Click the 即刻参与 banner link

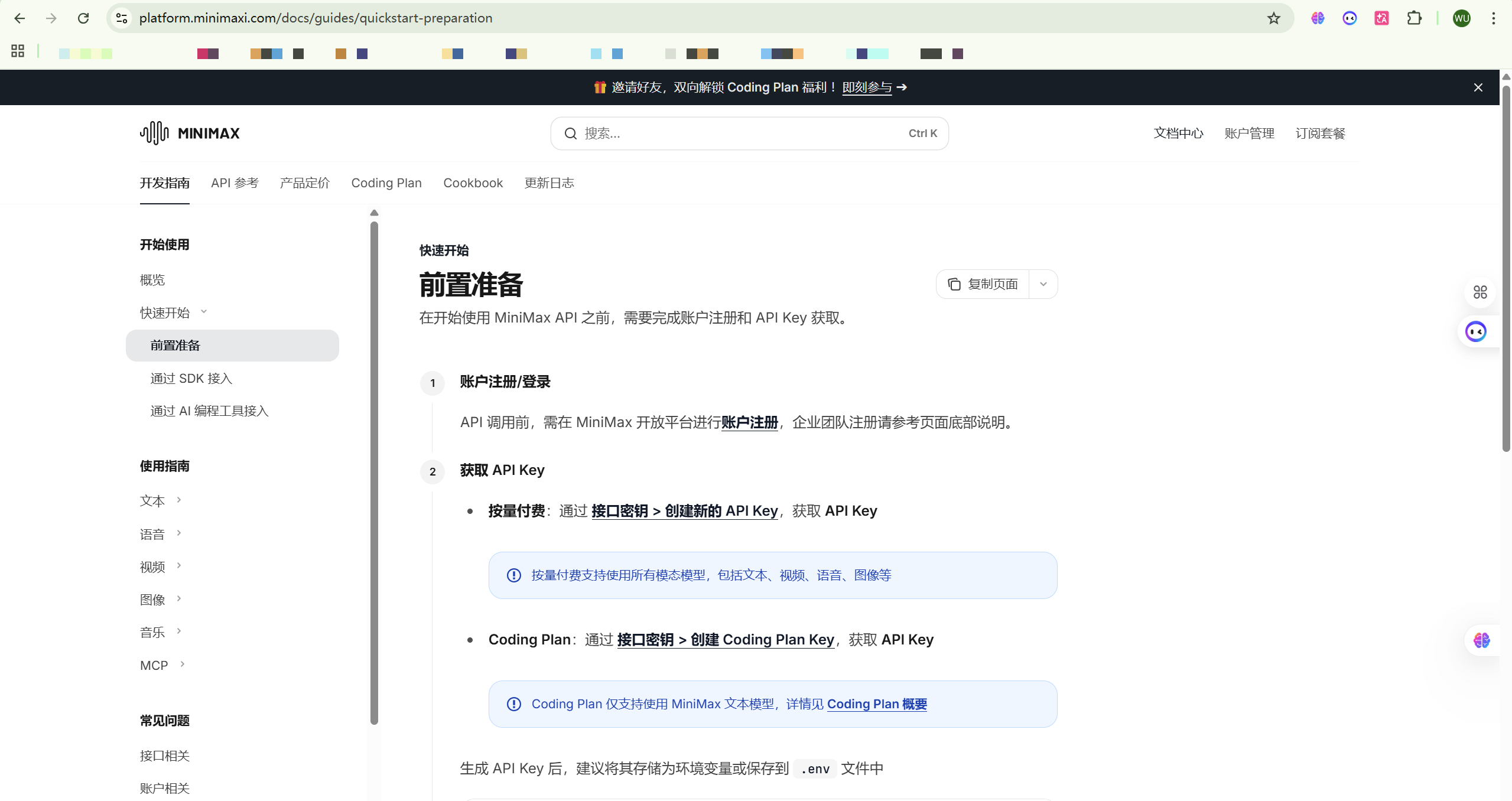867,87
